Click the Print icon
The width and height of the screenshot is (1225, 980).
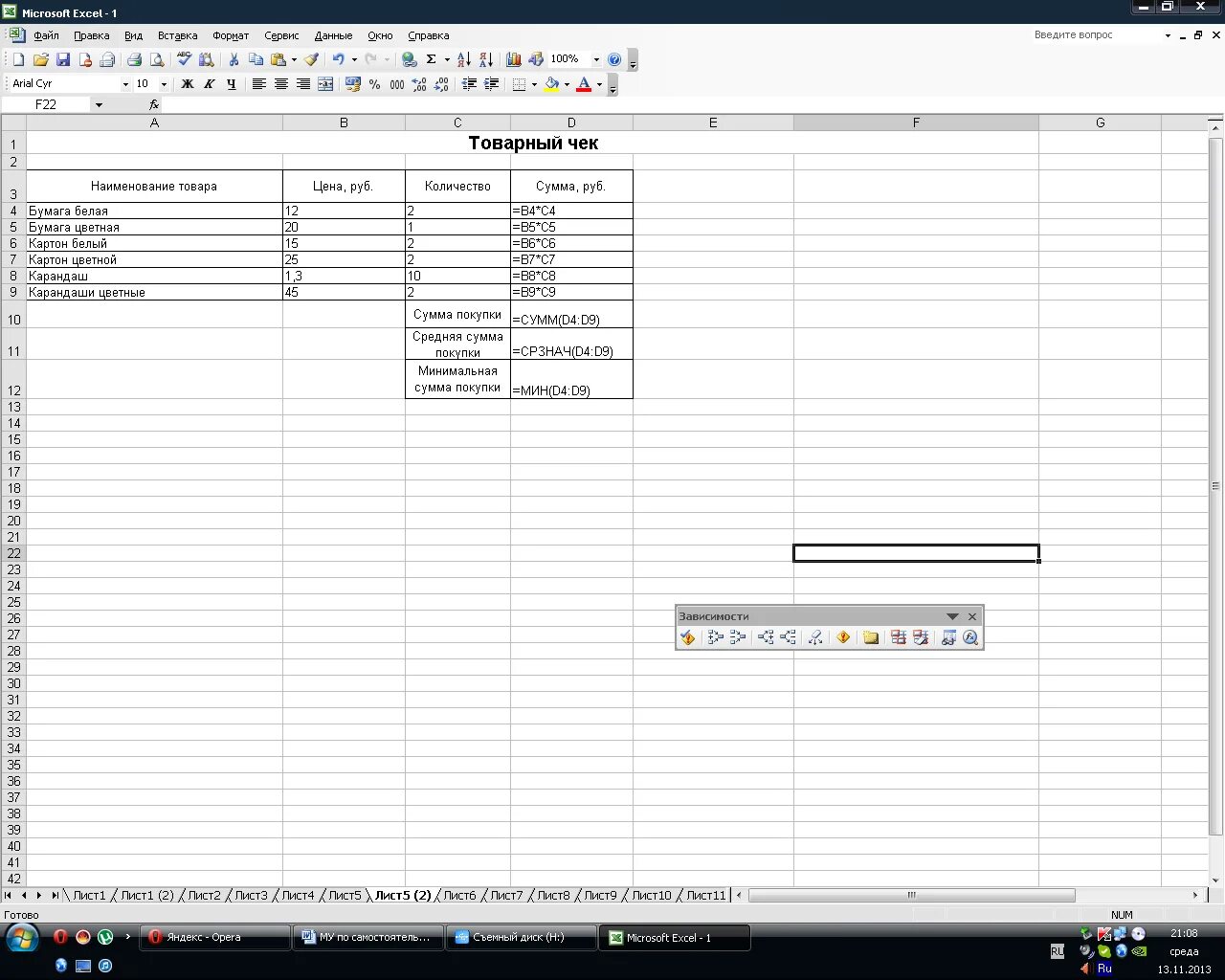pyautogui.click(x=134, y=59)
